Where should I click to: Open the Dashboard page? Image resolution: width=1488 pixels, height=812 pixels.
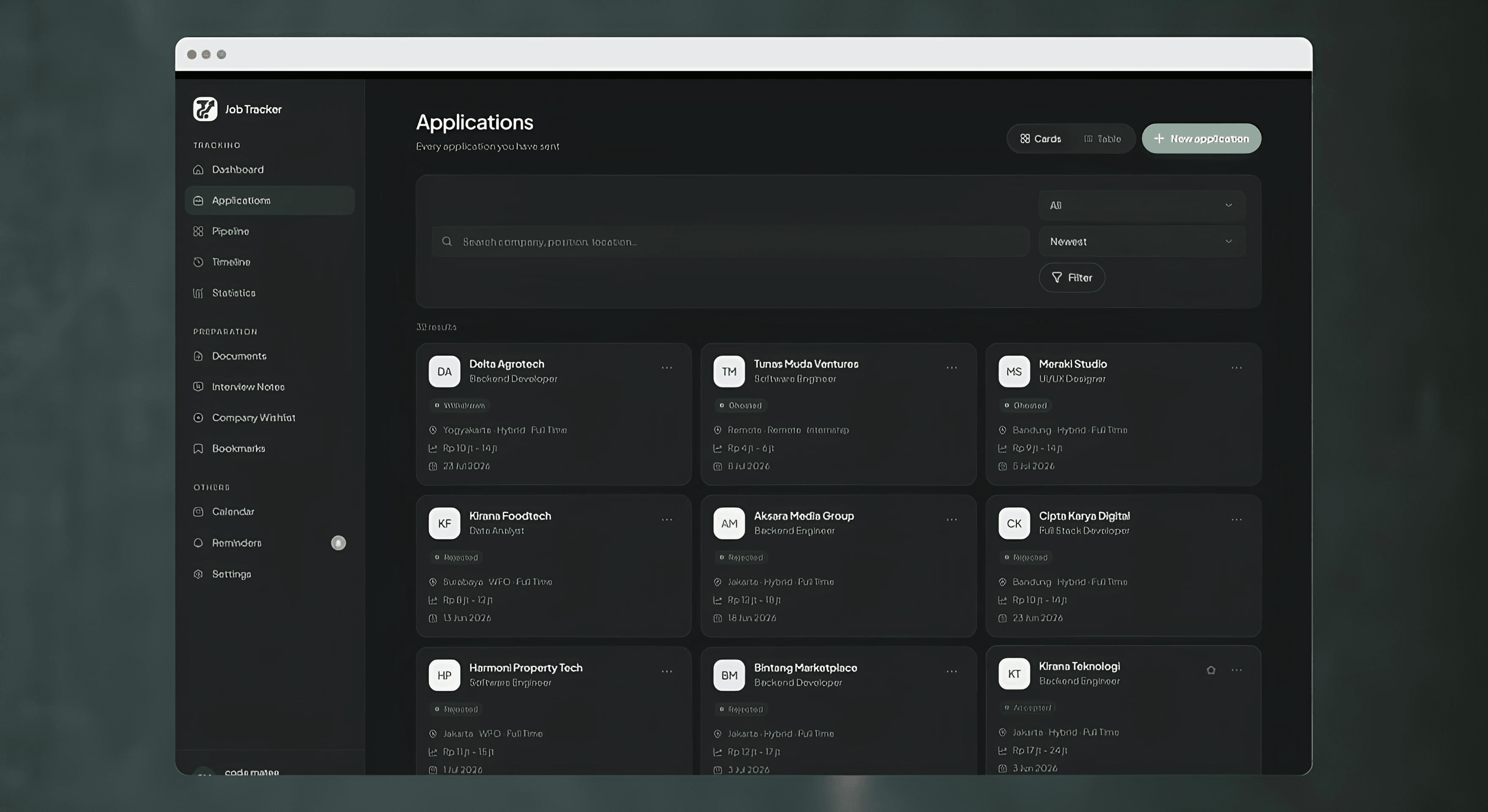(269, 170)
